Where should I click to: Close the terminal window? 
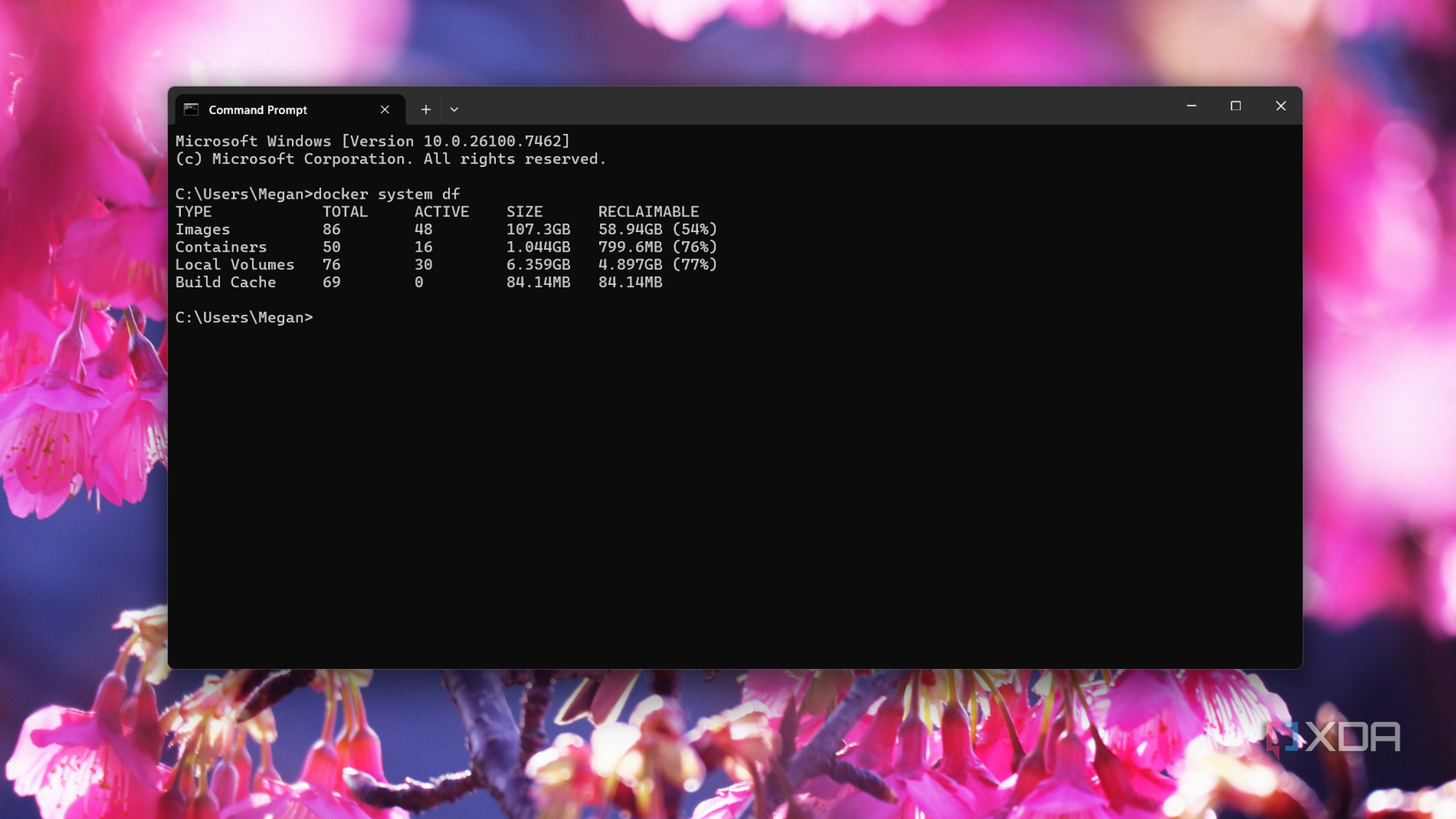point(1280,105)
